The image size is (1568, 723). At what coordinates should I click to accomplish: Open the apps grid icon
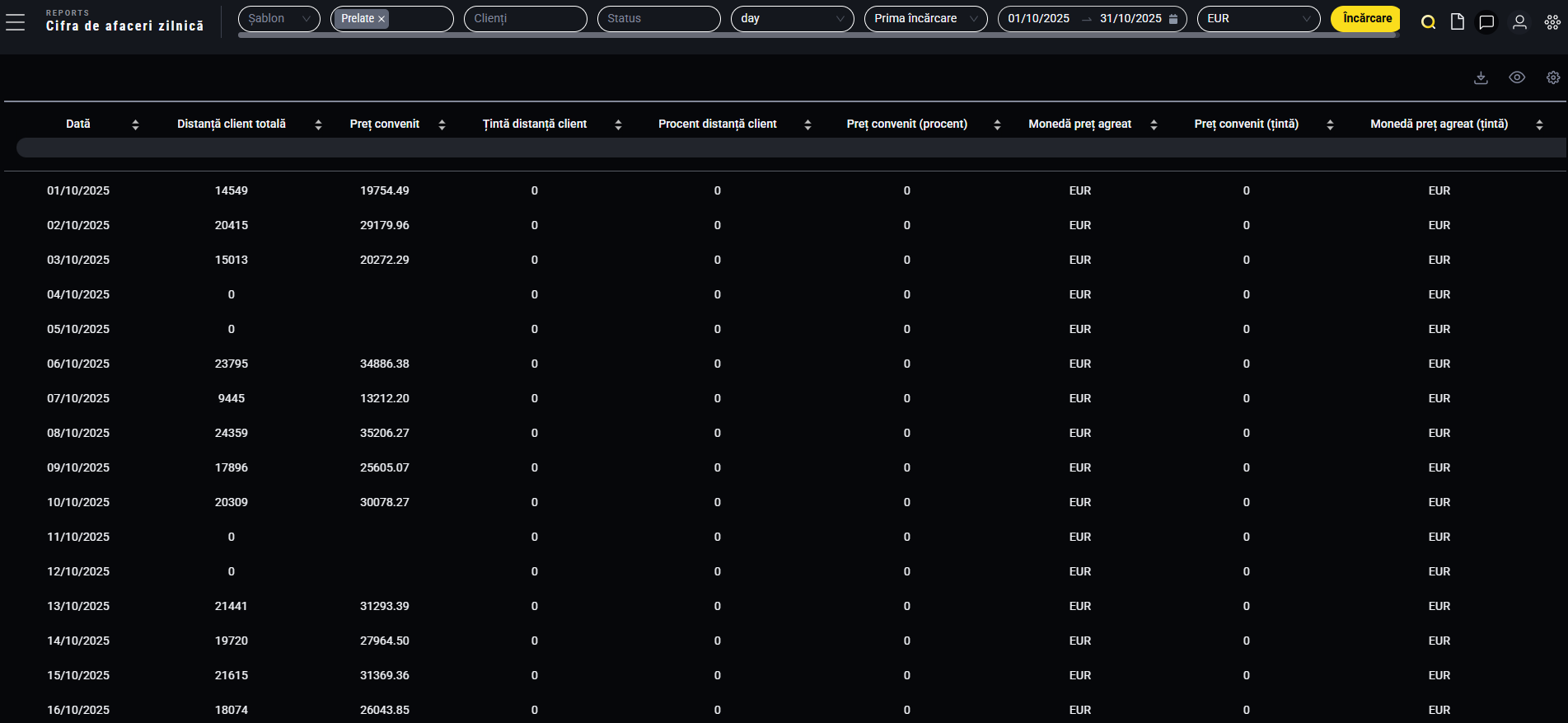click(1552, 22)
